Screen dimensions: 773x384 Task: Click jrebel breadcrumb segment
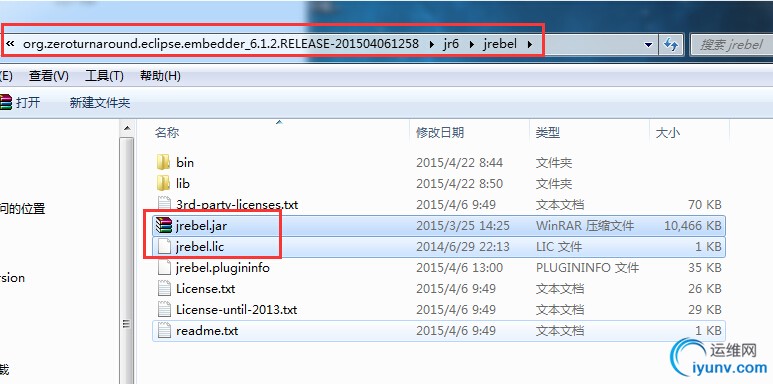[500, 44]
